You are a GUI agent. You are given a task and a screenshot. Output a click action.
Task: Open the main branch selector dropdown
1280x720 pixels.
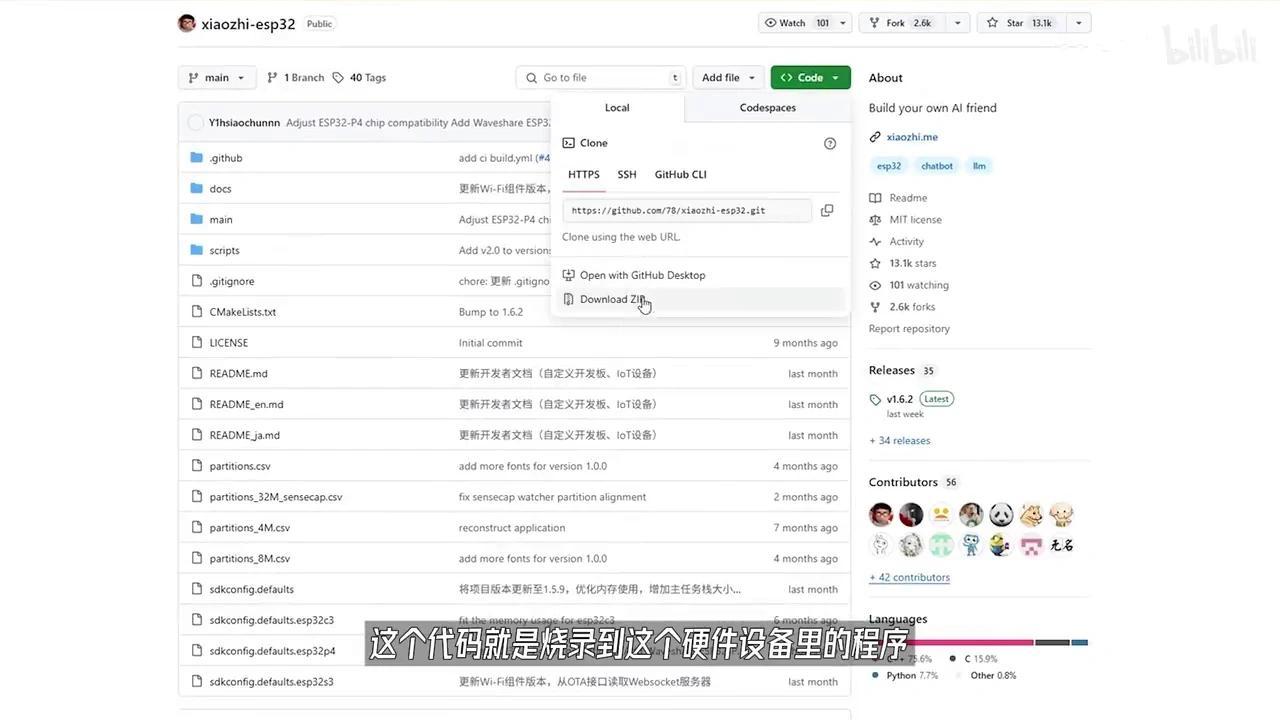pos(217,78)
